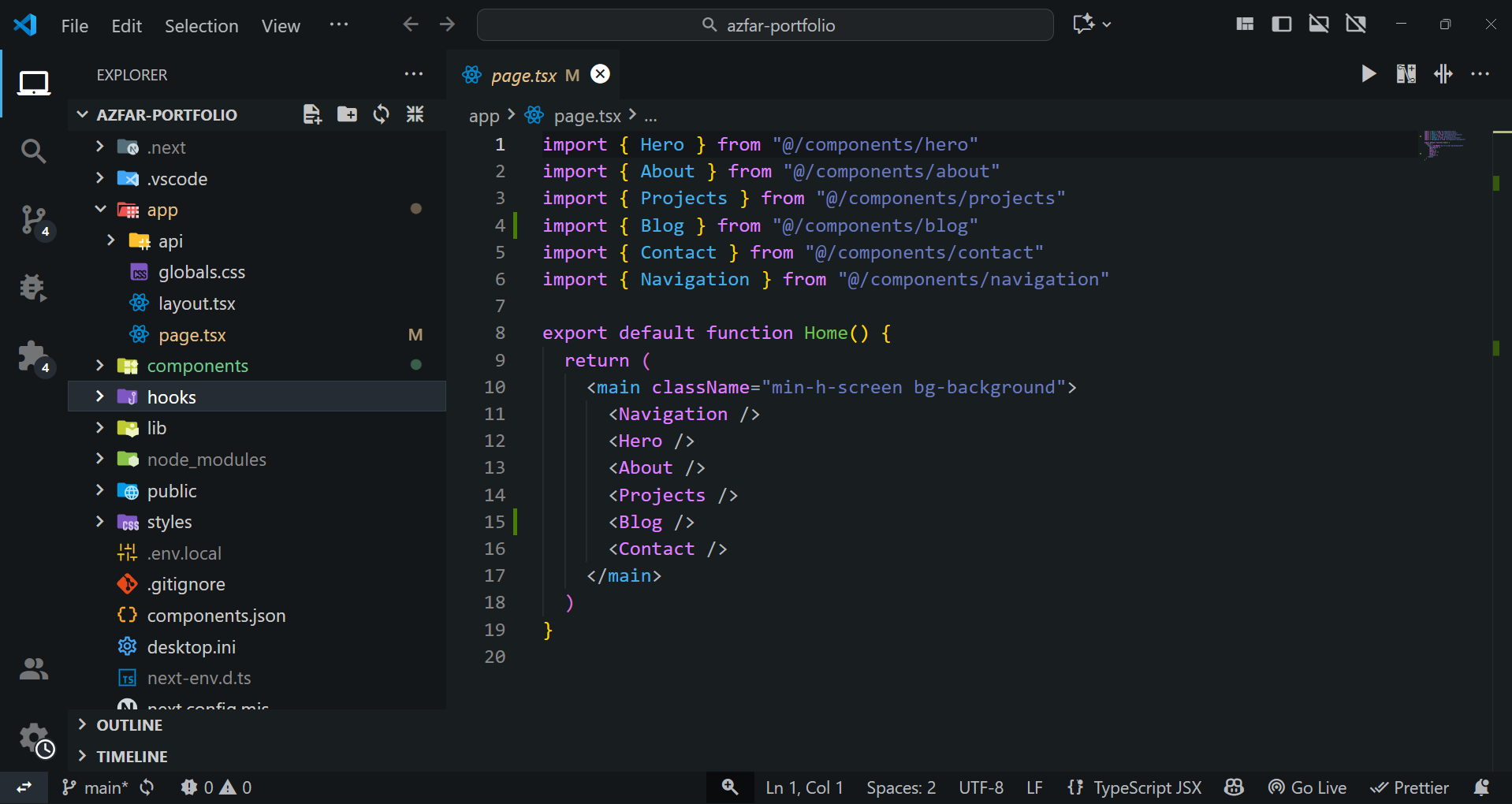Open the Explorer views more actions menu
This screenshot has height=804, width=1512.
click(x=414, y=74)
